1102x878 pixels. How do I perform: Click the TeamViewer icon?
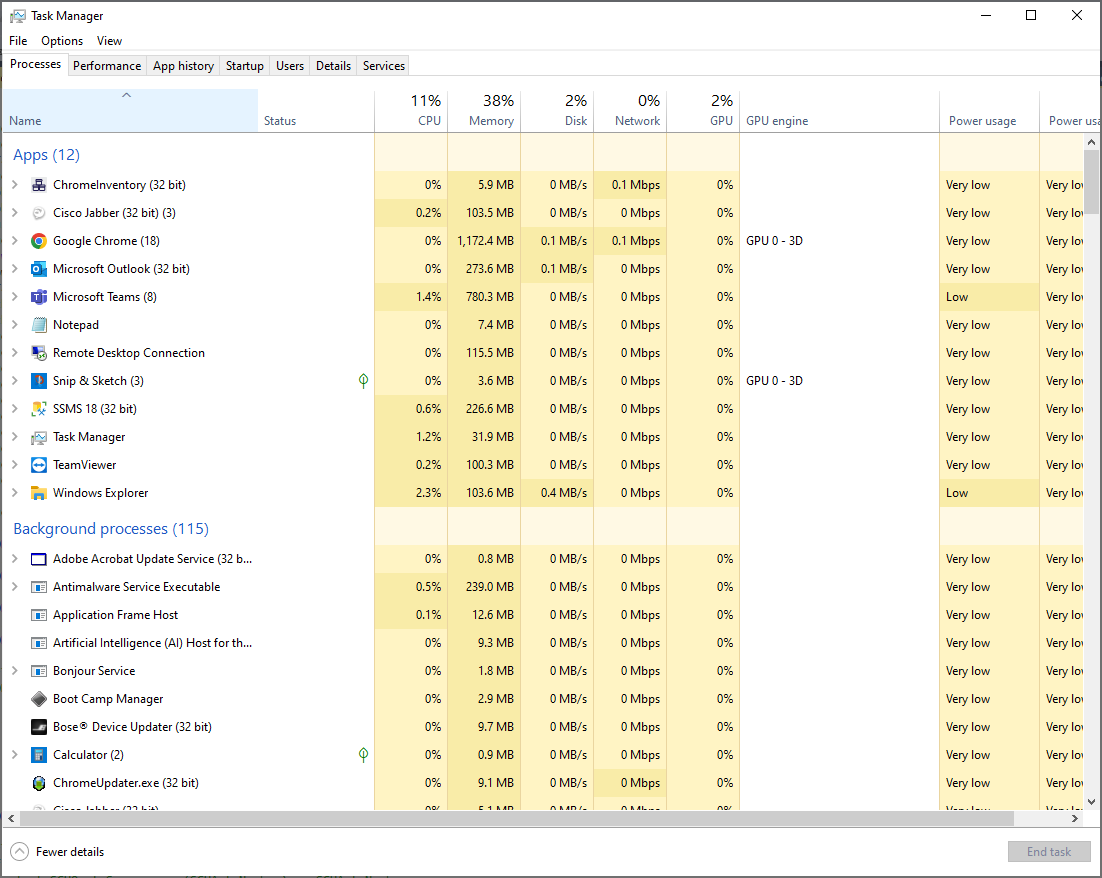click(x=39, y=465)
